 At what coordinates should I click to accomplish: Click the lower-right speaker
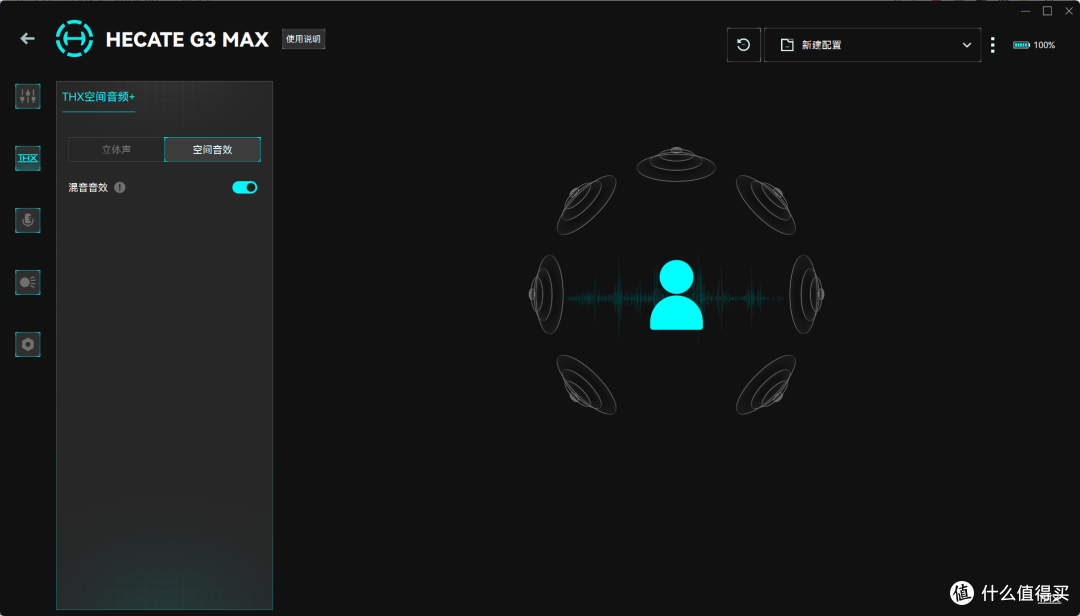tap(766, 384)
